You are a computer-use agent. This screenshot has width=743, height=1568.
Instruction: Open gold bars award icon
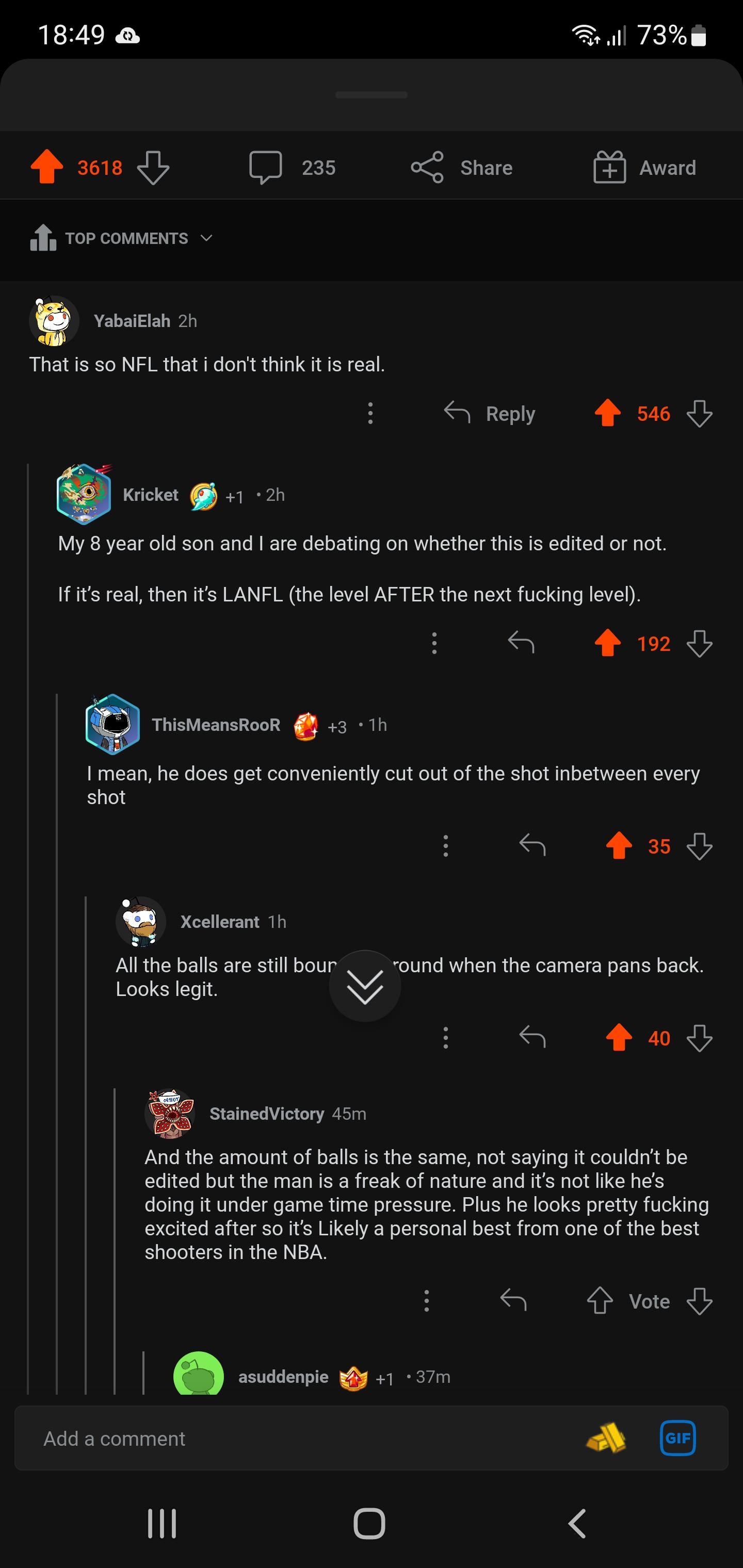[x=607, y=1439]
